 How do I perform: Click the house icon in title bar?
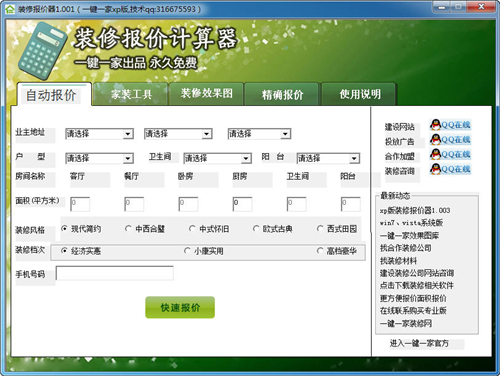click(x=10, y=9)
